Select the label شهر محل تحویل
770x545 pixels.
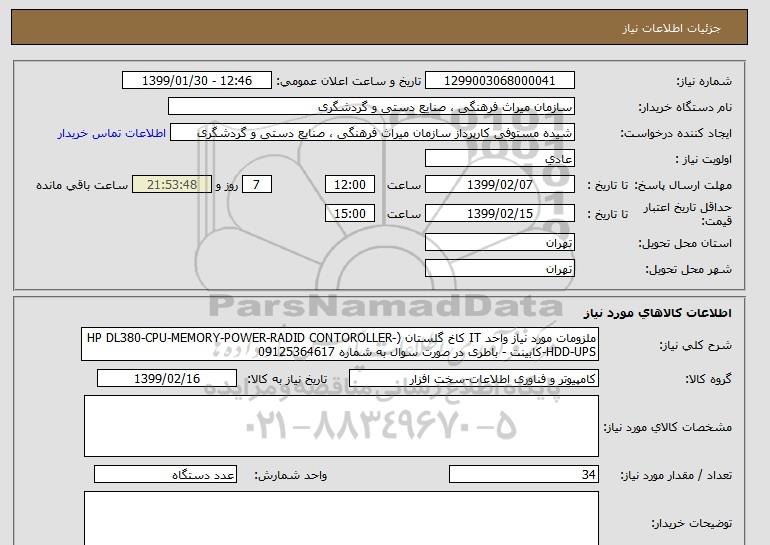pos(688,269)
